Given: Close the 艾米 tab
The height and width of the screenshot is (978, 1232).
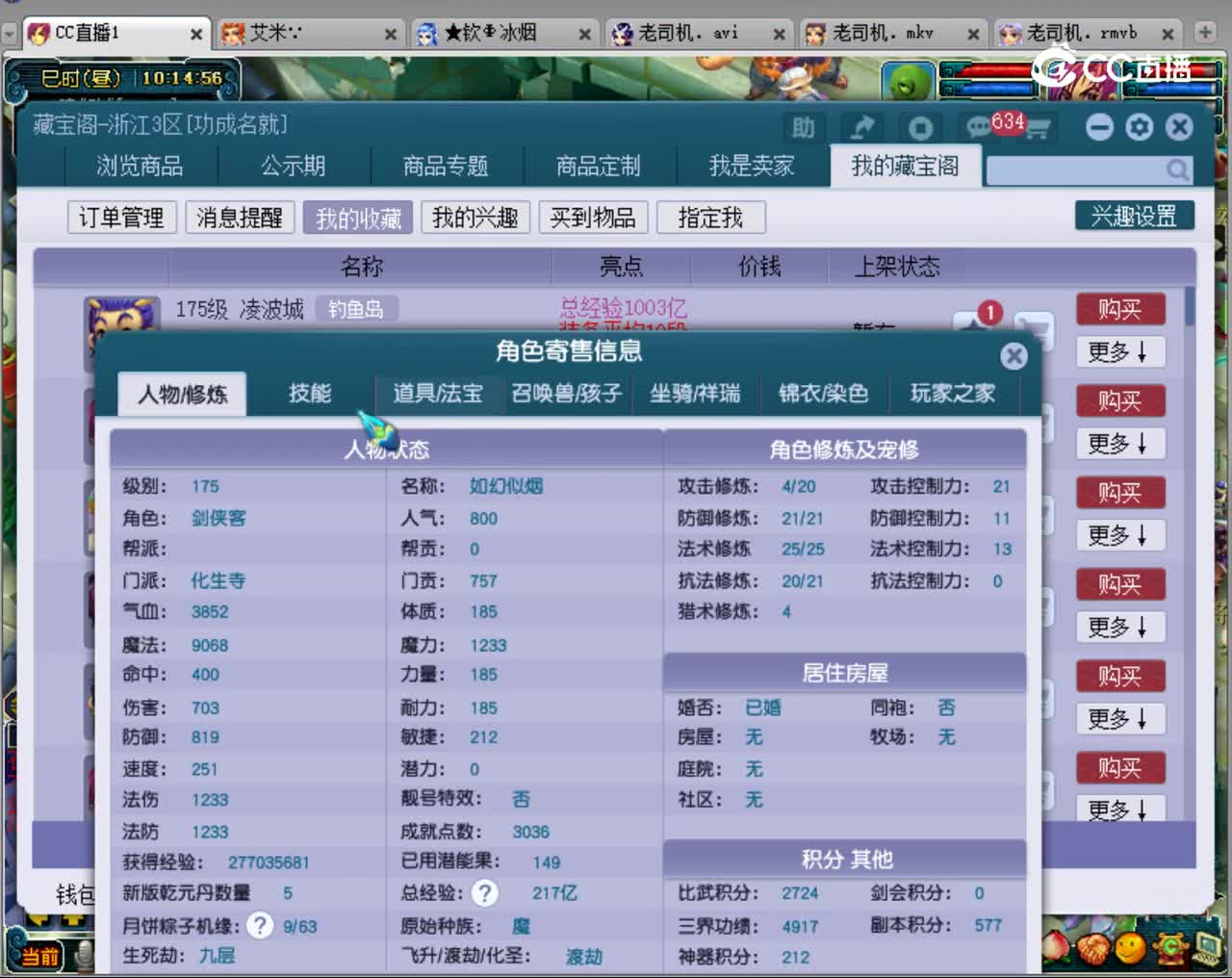Looking at the screenshot, I should [391, 35].
